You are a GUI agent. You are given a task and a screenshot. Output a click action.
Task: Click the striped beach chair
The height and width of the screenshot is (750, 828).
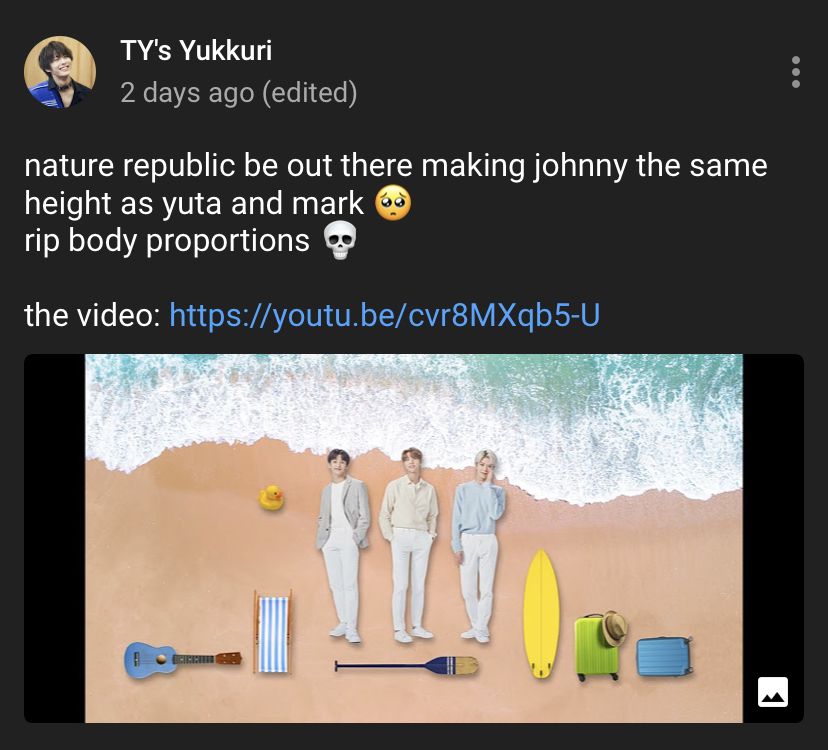coord(272,632)
